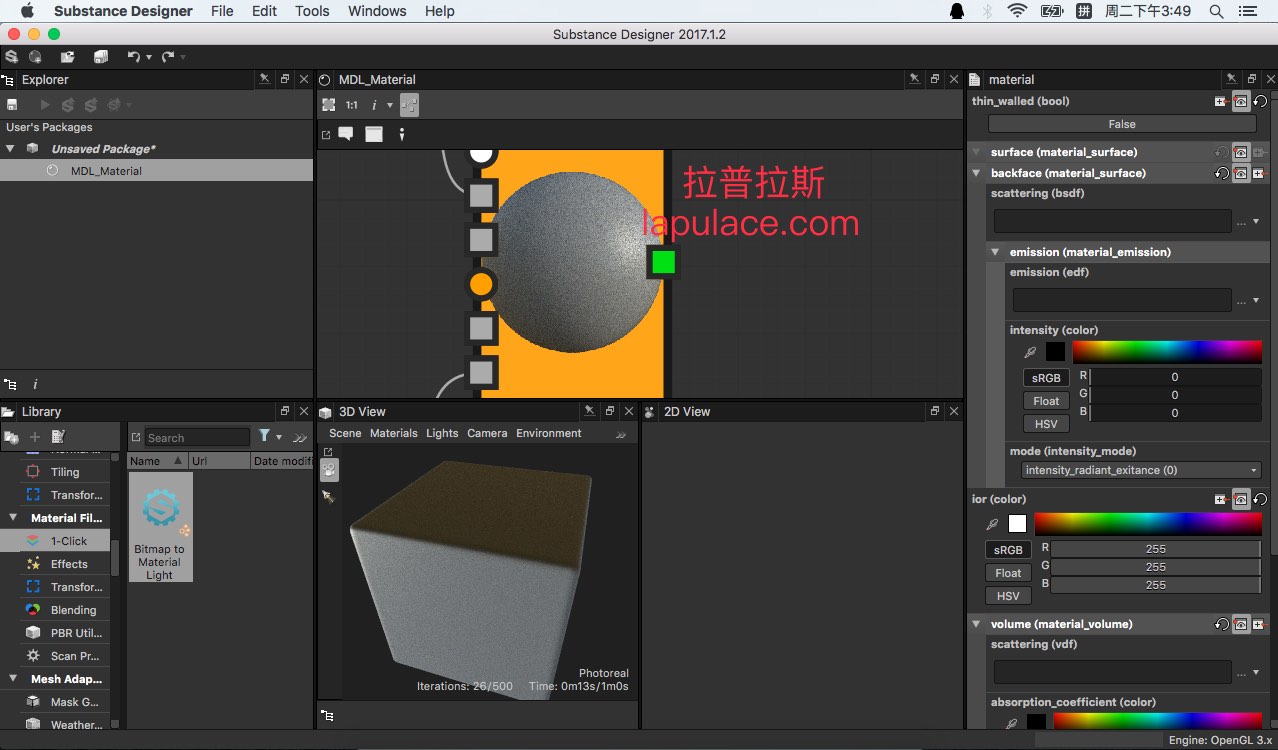The width and height of the screenshot is (1278, 750).
Task: Click the plus icon in Library toolbar
Action: tap(35, 437)
